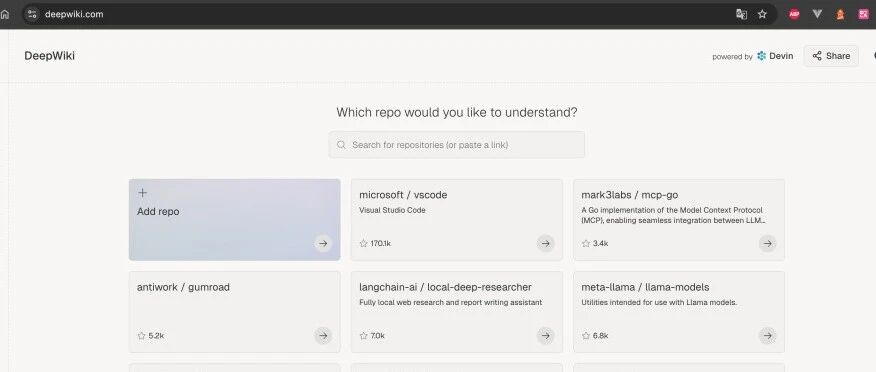Open the Add repo card
Screen dimensions: 876x372
235,220
